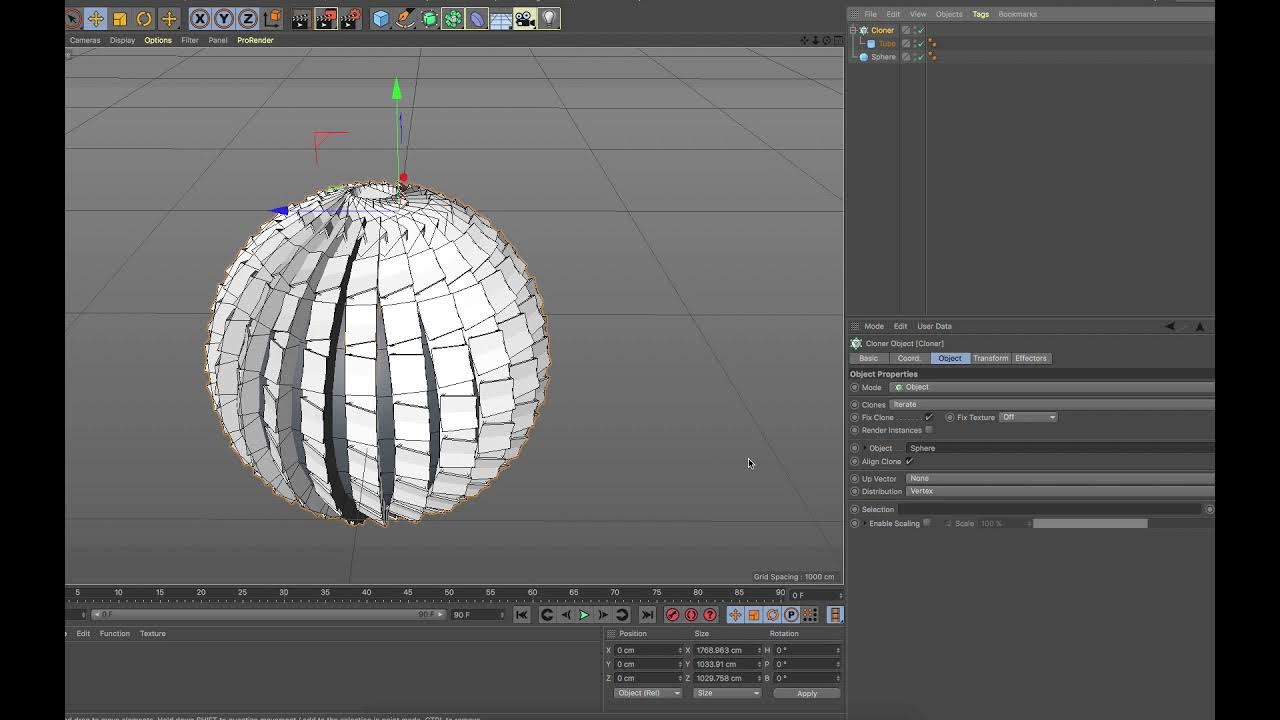The height and width of the screenshot is (720, 1280).
Task: Open the viewport Options menu
Action: [x=158, y=40]
